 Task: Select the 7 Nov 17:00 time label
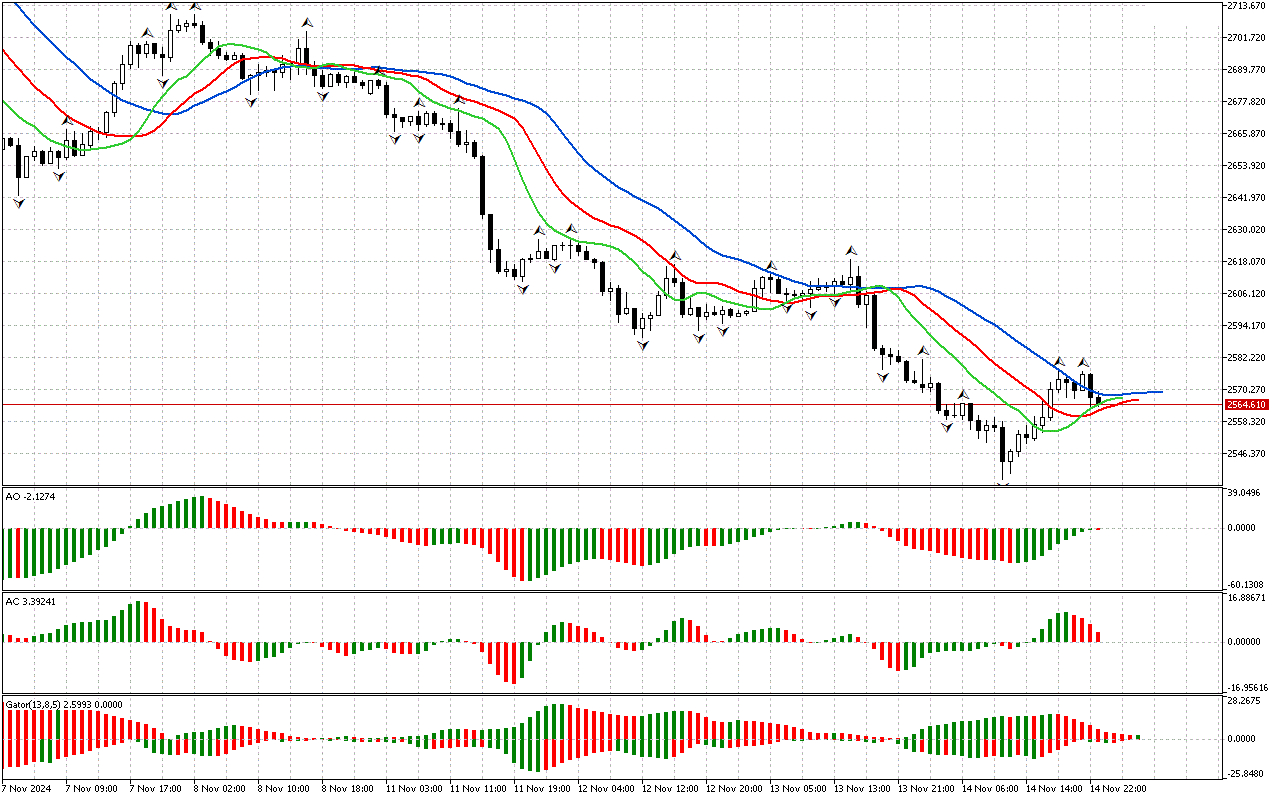[x=157, y=789]
